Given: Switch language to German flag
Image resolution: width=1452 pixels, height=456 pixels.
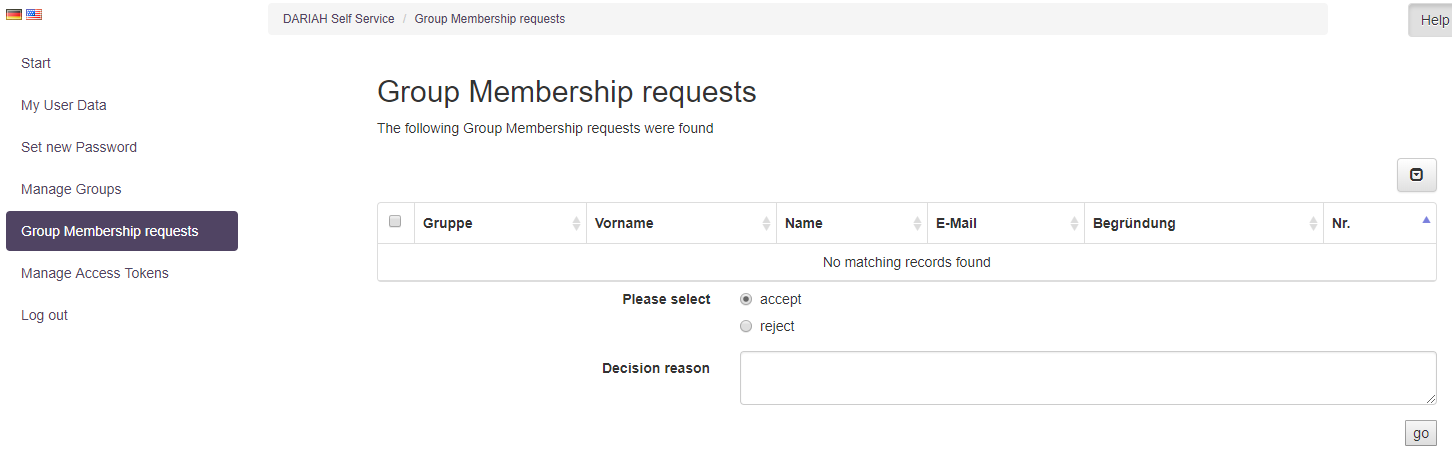Looking at the screenshot, I should (x=13, y=14).
